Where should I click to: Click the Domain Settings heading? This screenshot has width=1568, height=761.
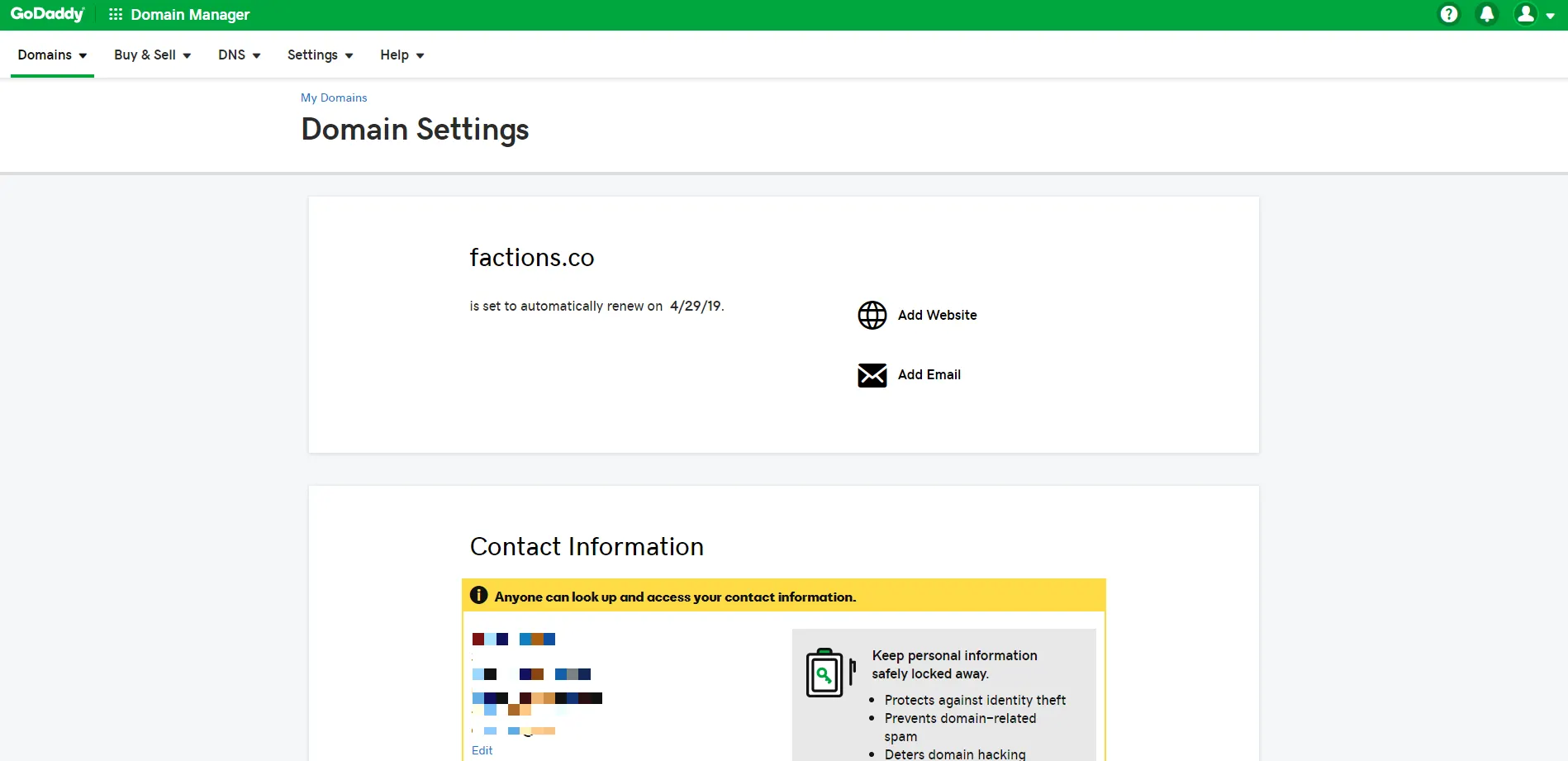[x=415, y=130]
